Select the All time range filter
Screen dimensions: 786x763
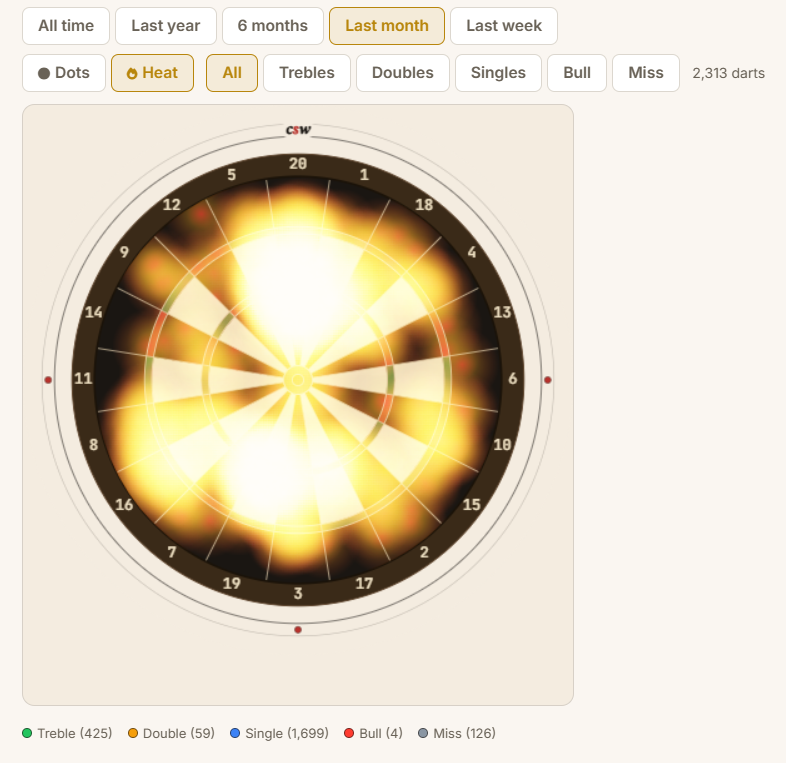[x=66, y=26]
